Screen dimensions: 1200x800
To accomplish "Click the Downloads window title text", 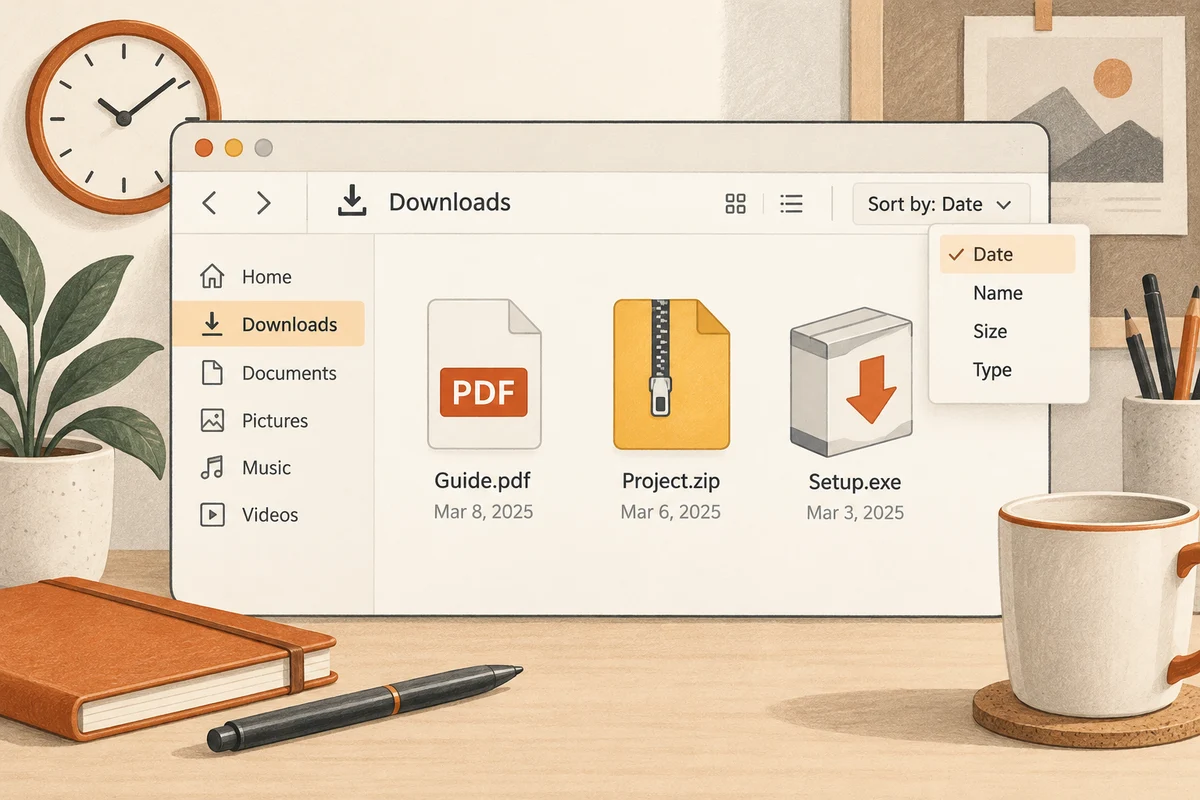I will [x=450, y=202].
